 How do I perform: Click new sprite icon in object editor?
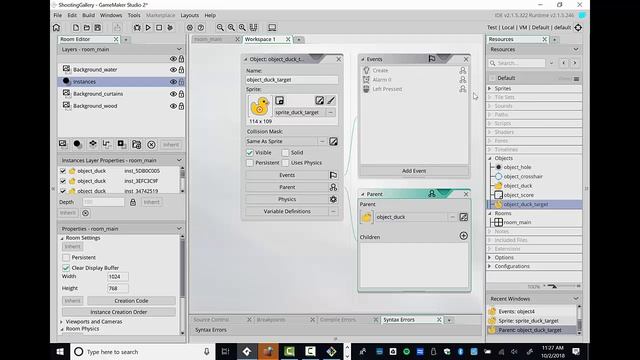coord(279,100)
